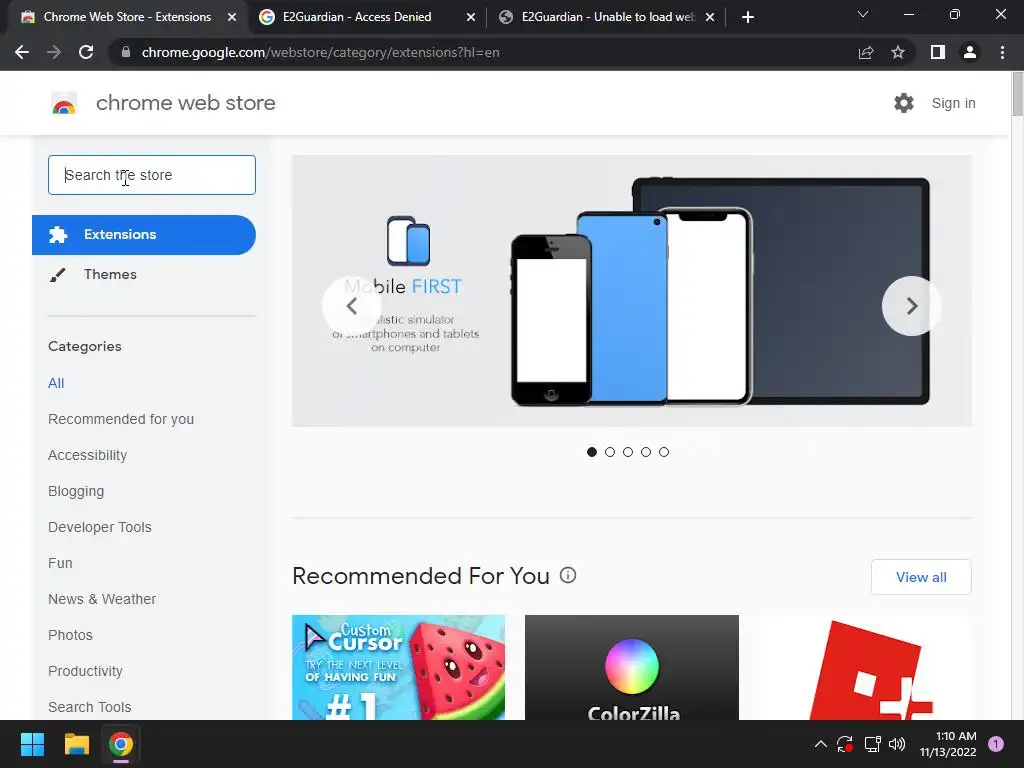Bookmark this tab with the star icon
Screen dimensions: 1024x768
(x=898, y=52)
